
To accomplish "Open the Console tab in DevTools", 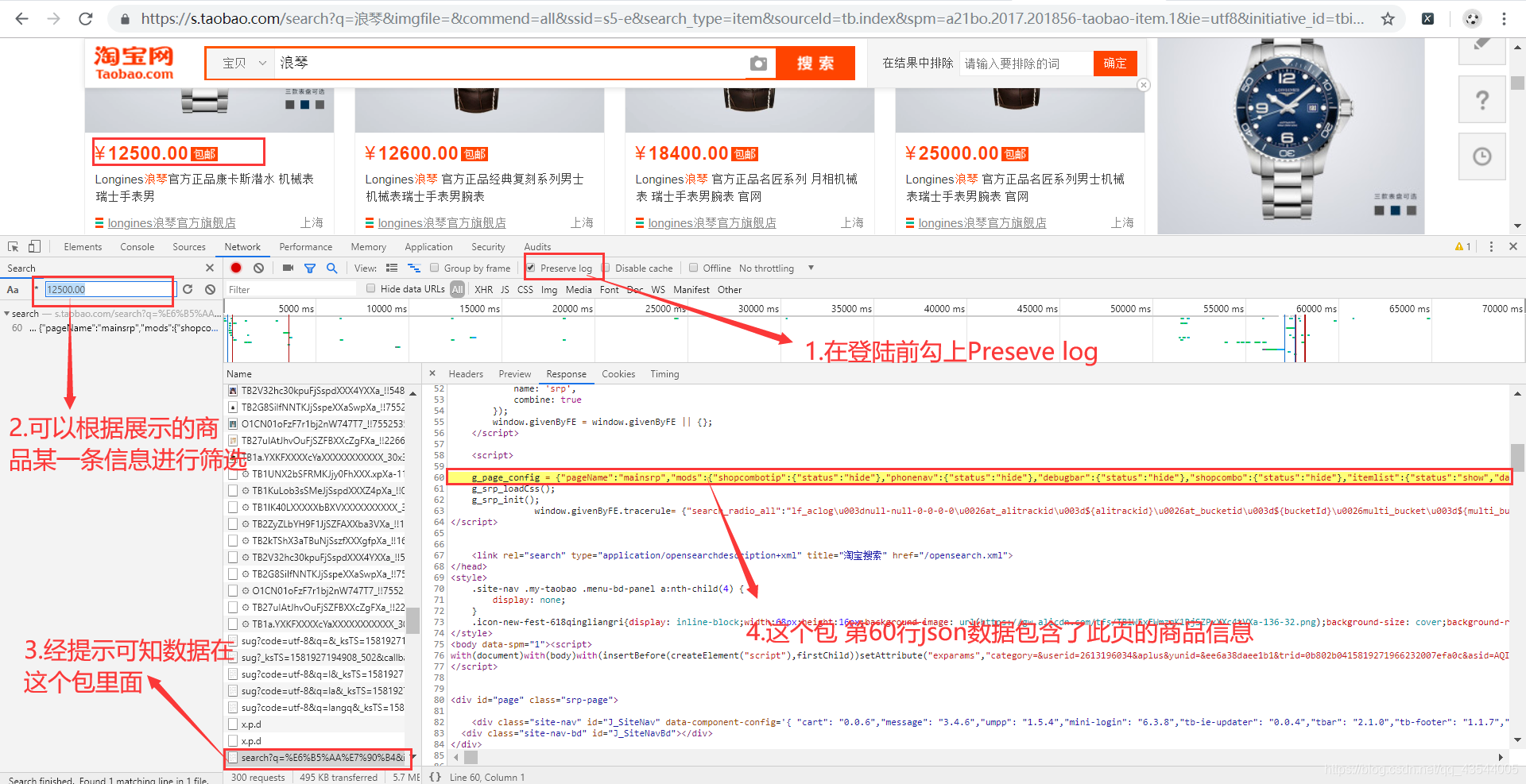I will tap(137, 247).
